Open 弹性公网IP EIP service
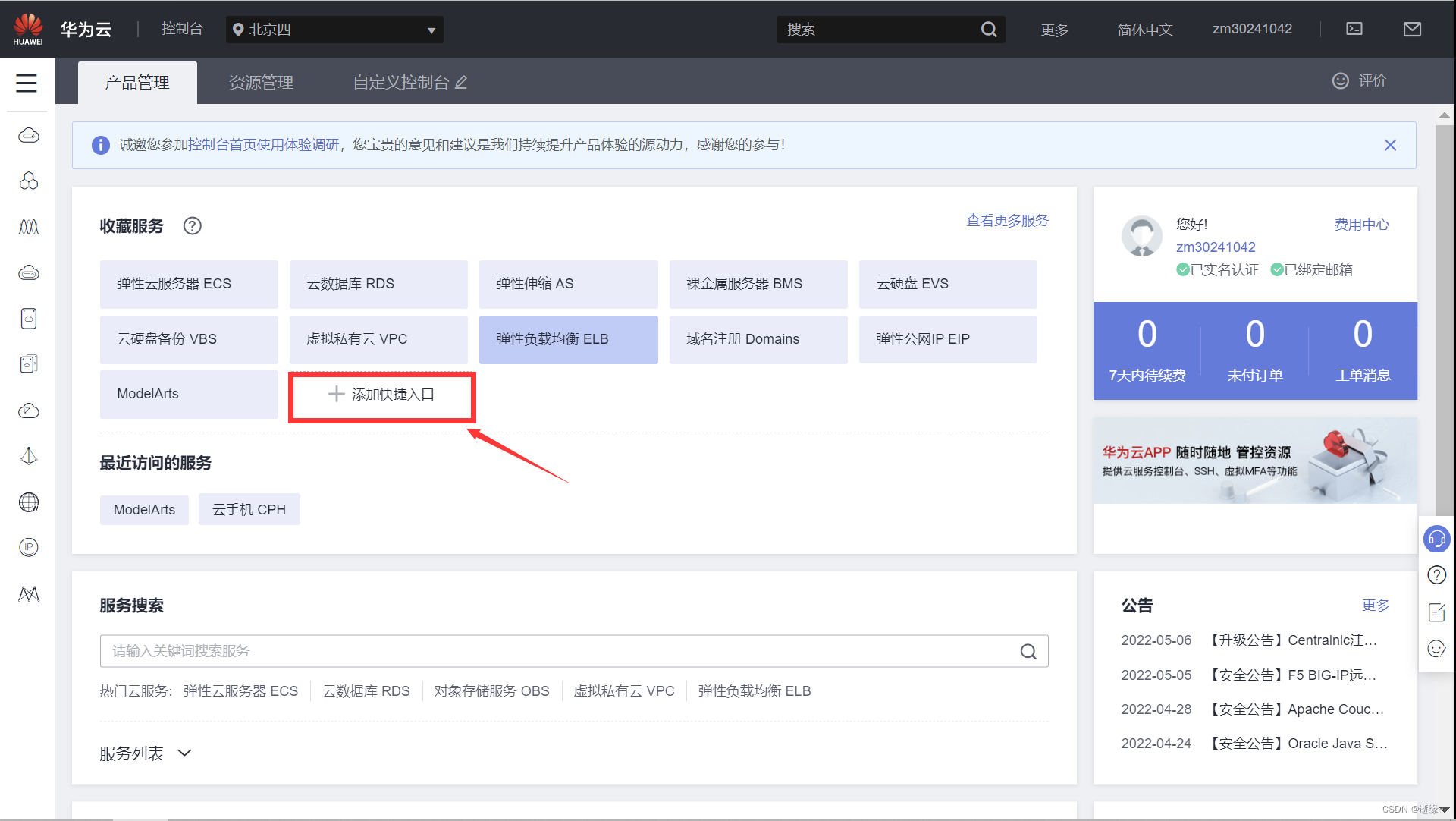Viewport: 1456px width, 821px height. (x=948, y=339)
